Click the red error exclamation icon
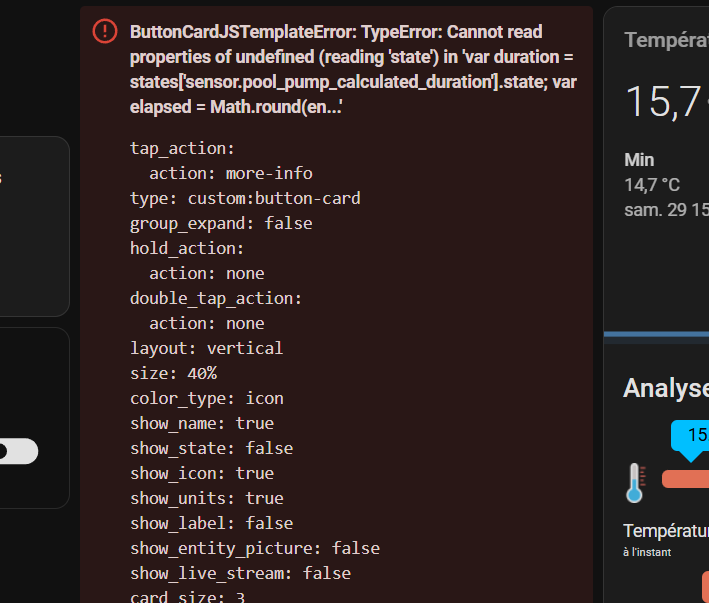This screenshot has width=709, height=603. [105, 31]
